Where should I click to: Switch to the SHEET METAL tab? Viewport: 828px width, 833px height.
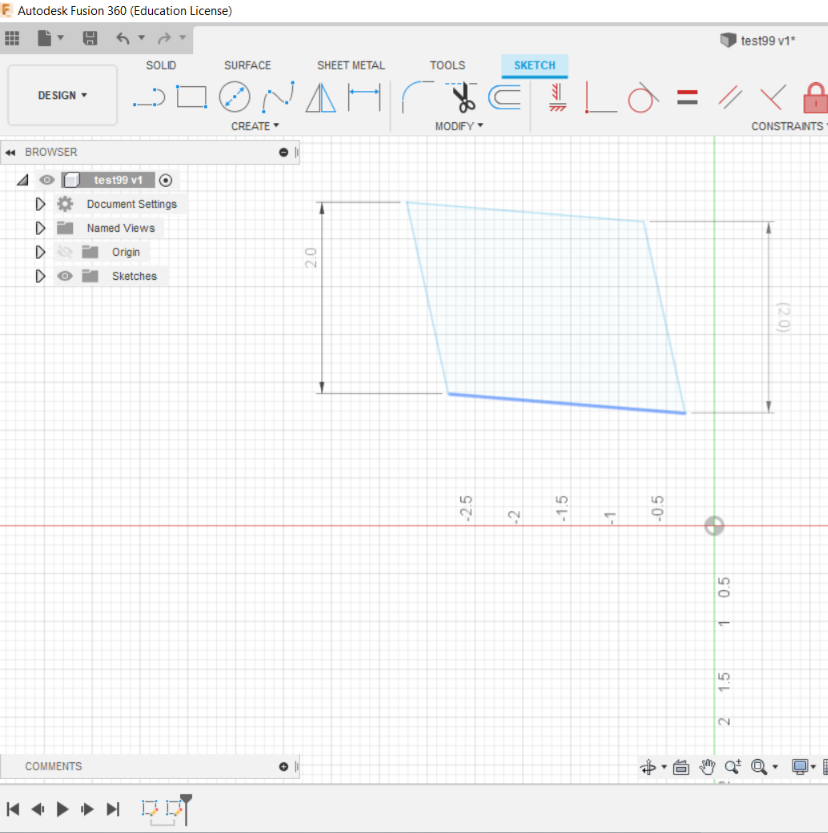coord(351,65)
